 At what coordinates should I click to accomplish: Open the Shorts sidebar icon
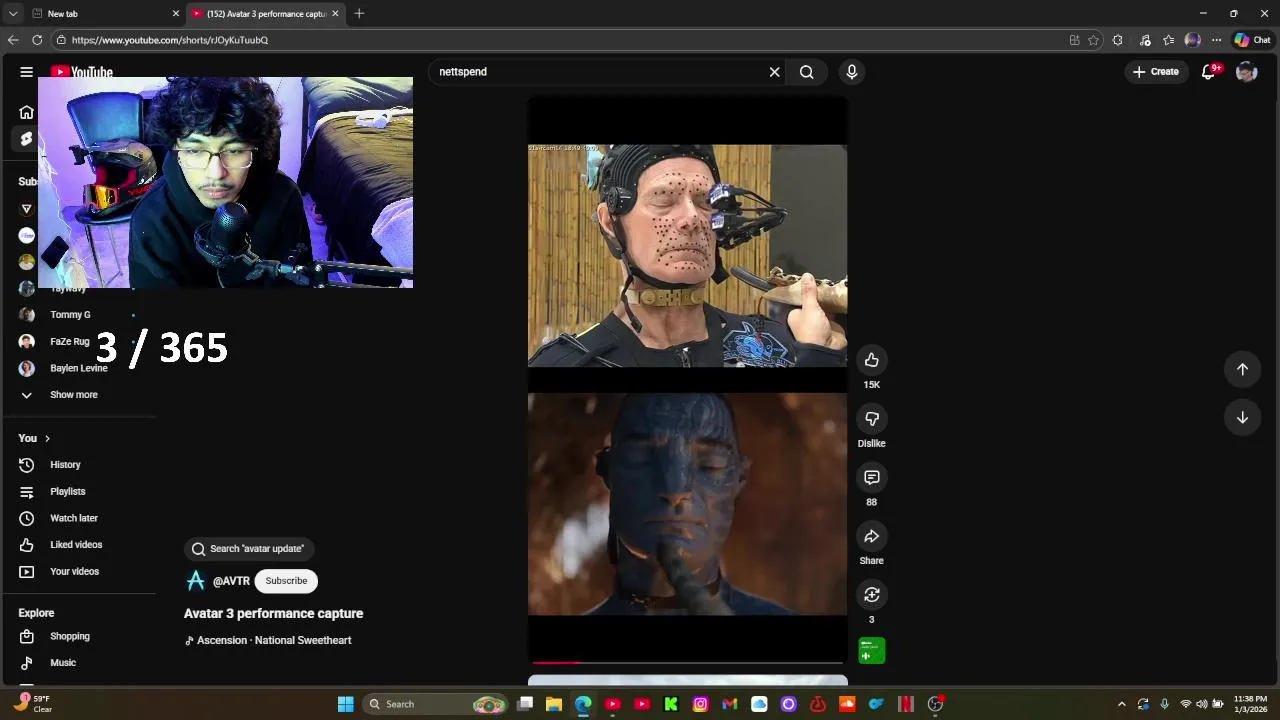click(x=26, y=139)
